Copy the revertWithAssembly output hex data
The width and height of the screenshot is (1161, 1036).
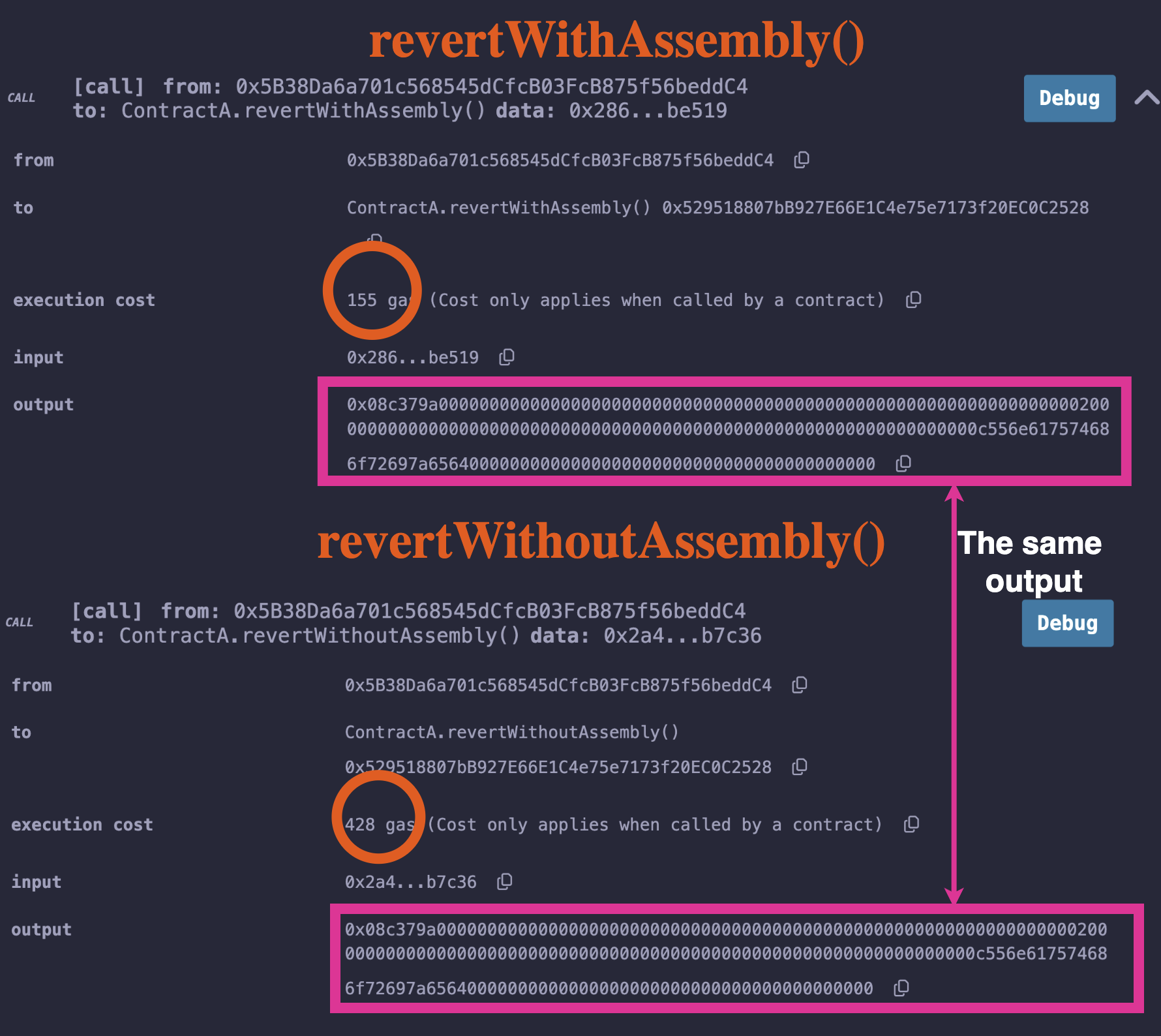point(903,463)
